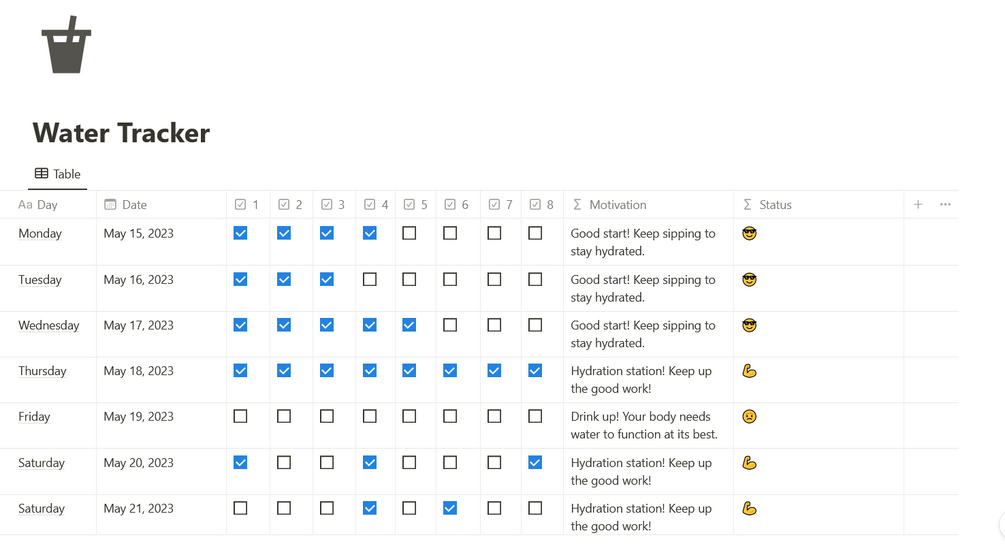Click the table icon in Table tab
The height and width of the screenshot is (546, 1005).
click(41, 174)
